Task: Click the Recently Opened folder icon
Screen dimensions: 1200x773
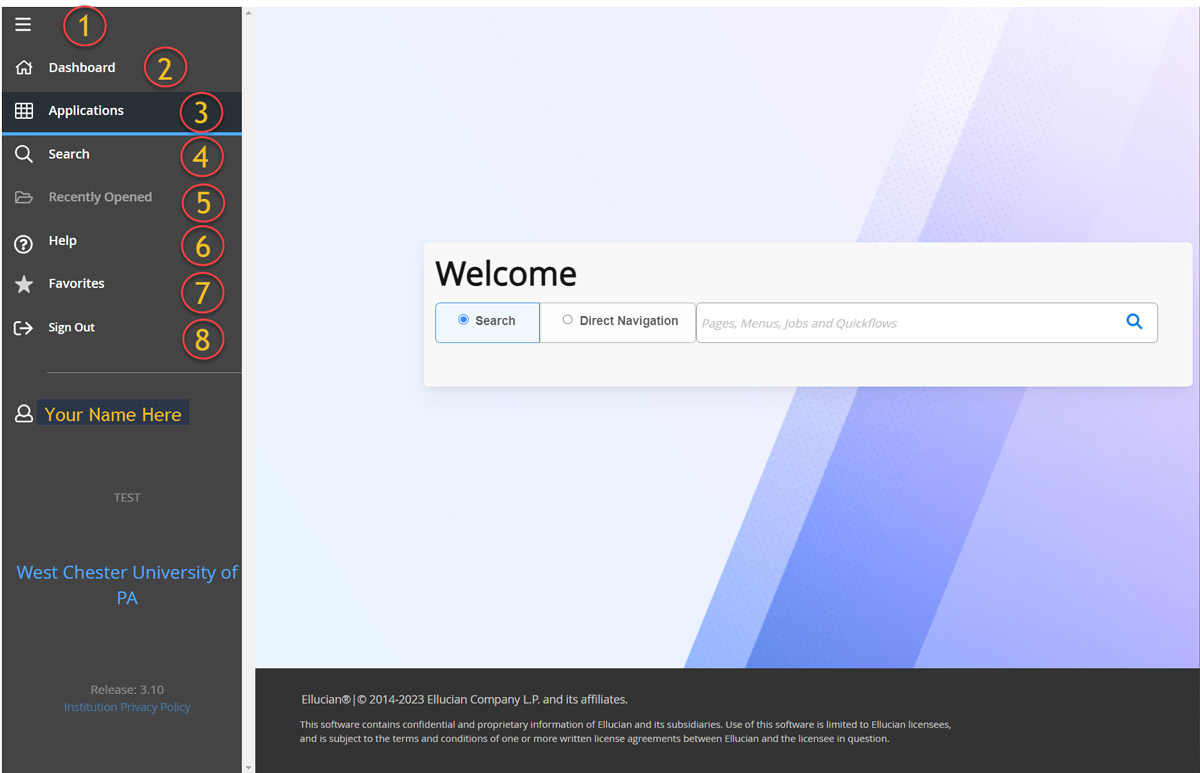Action: tap(24, 198)
